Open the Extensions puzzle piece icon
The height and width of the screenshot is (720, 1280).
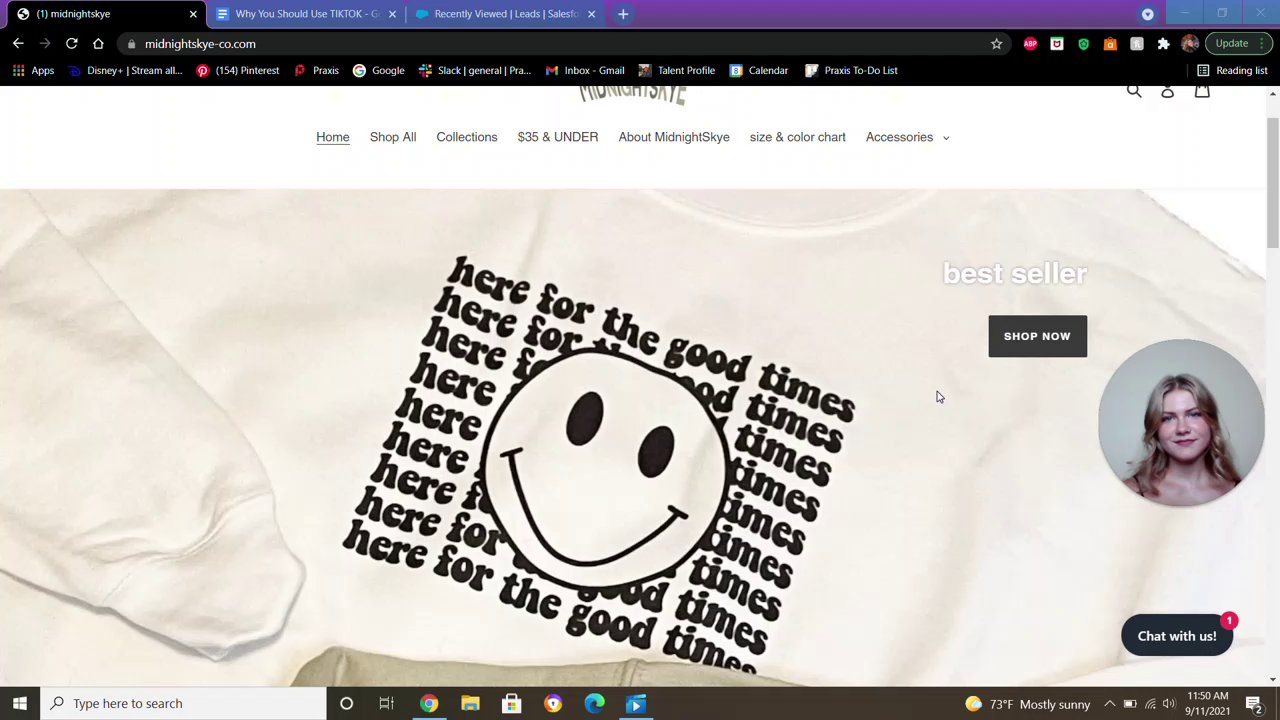1163,44
